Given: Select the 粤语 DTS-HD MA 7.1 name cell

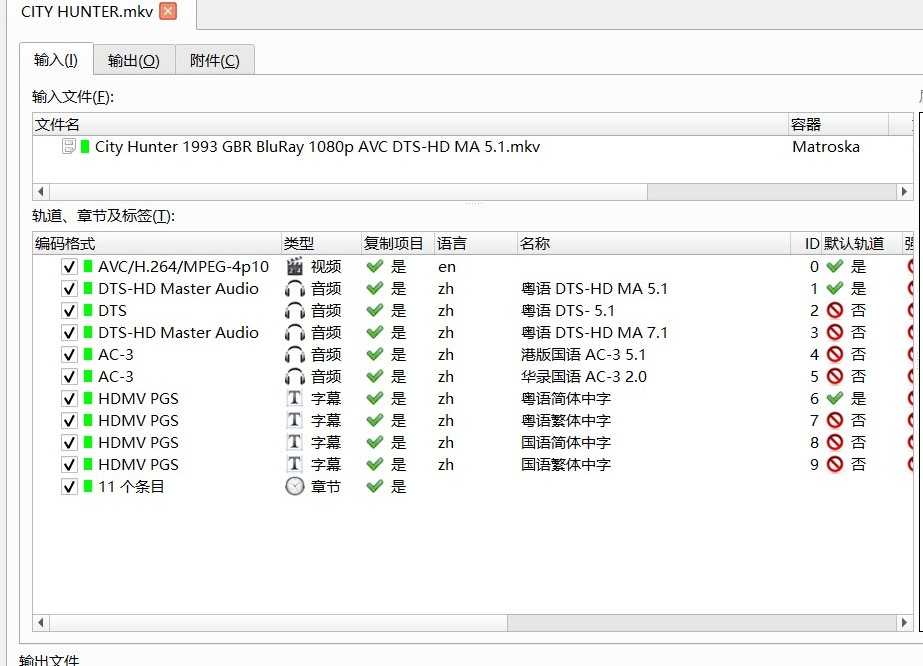Looking at the screenshot, I should click(x=595, y=333).
